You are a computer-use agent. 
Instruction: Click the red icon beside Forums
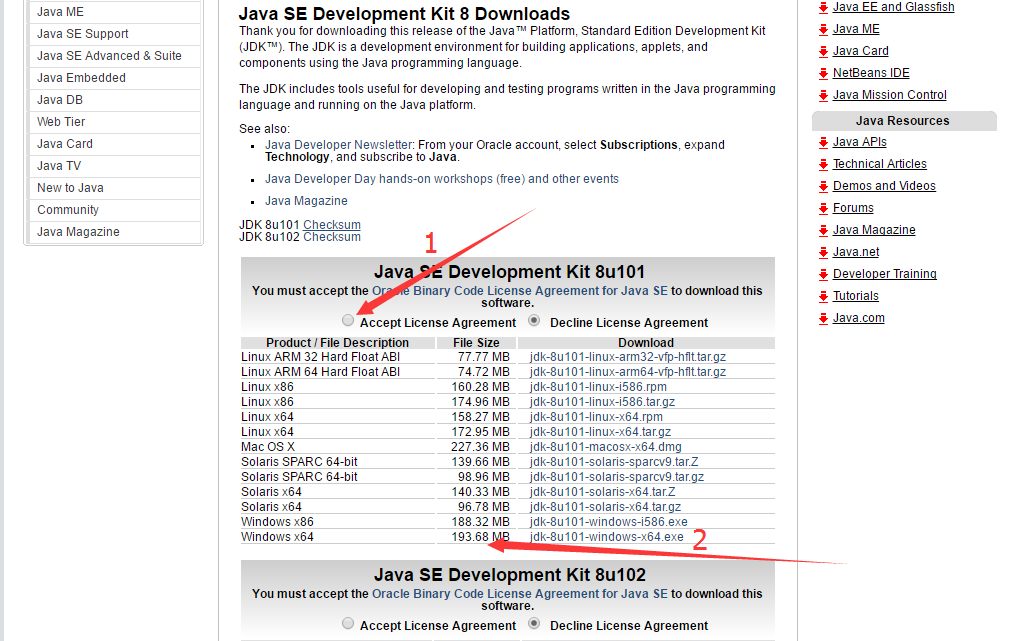823,208
